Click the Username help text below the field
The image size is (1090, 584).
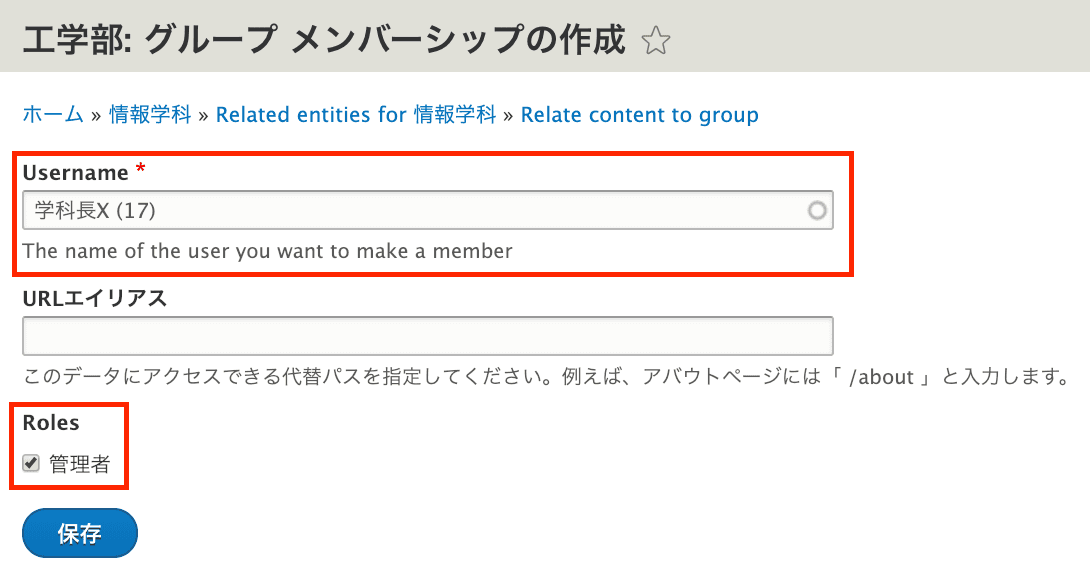coord(268,251)
